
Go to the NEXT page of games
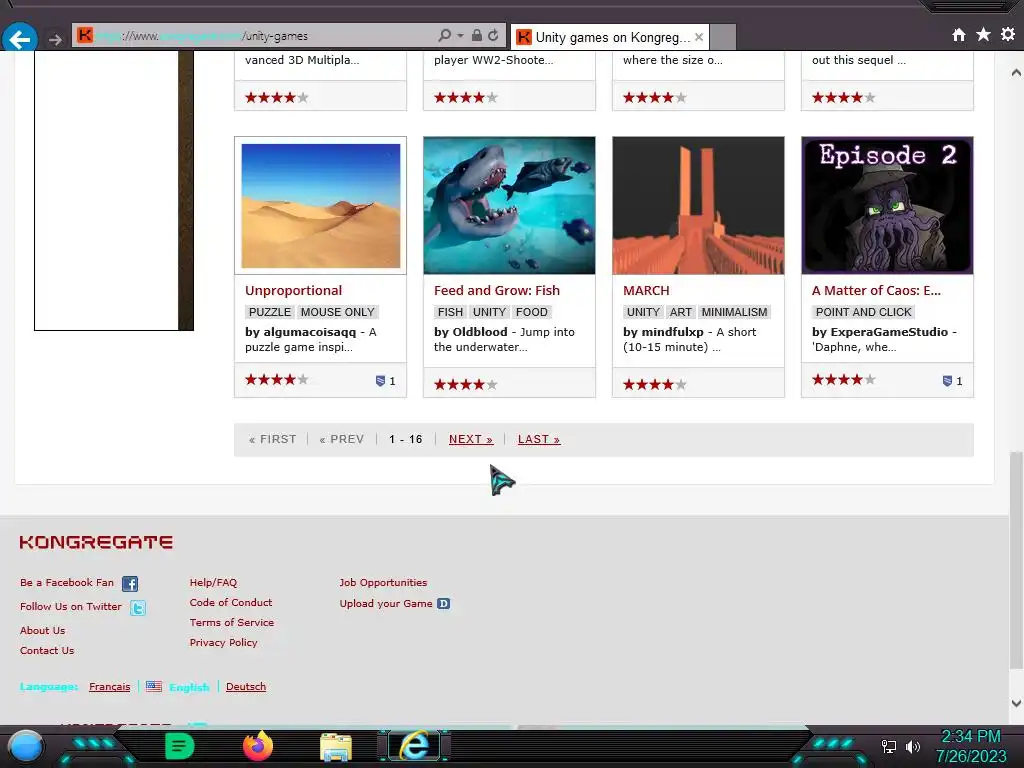click(x=471, y=440)
